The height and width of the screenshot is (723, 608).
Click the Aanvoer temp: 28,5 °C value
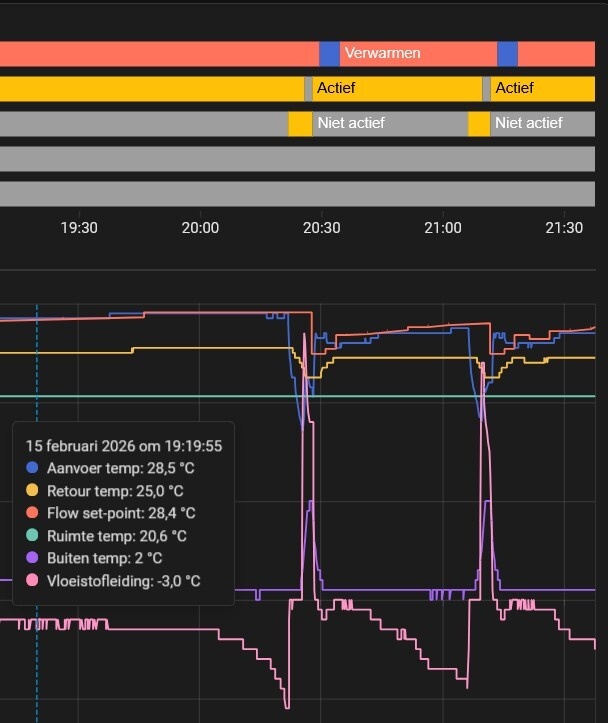tap(121, 468)
